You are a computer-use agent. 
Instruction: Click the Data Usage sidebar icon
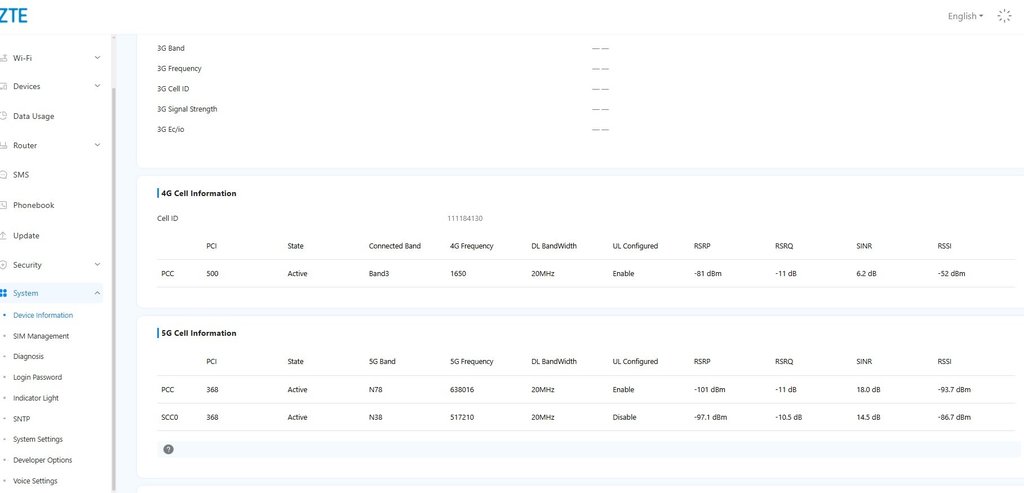coord(3,116)
